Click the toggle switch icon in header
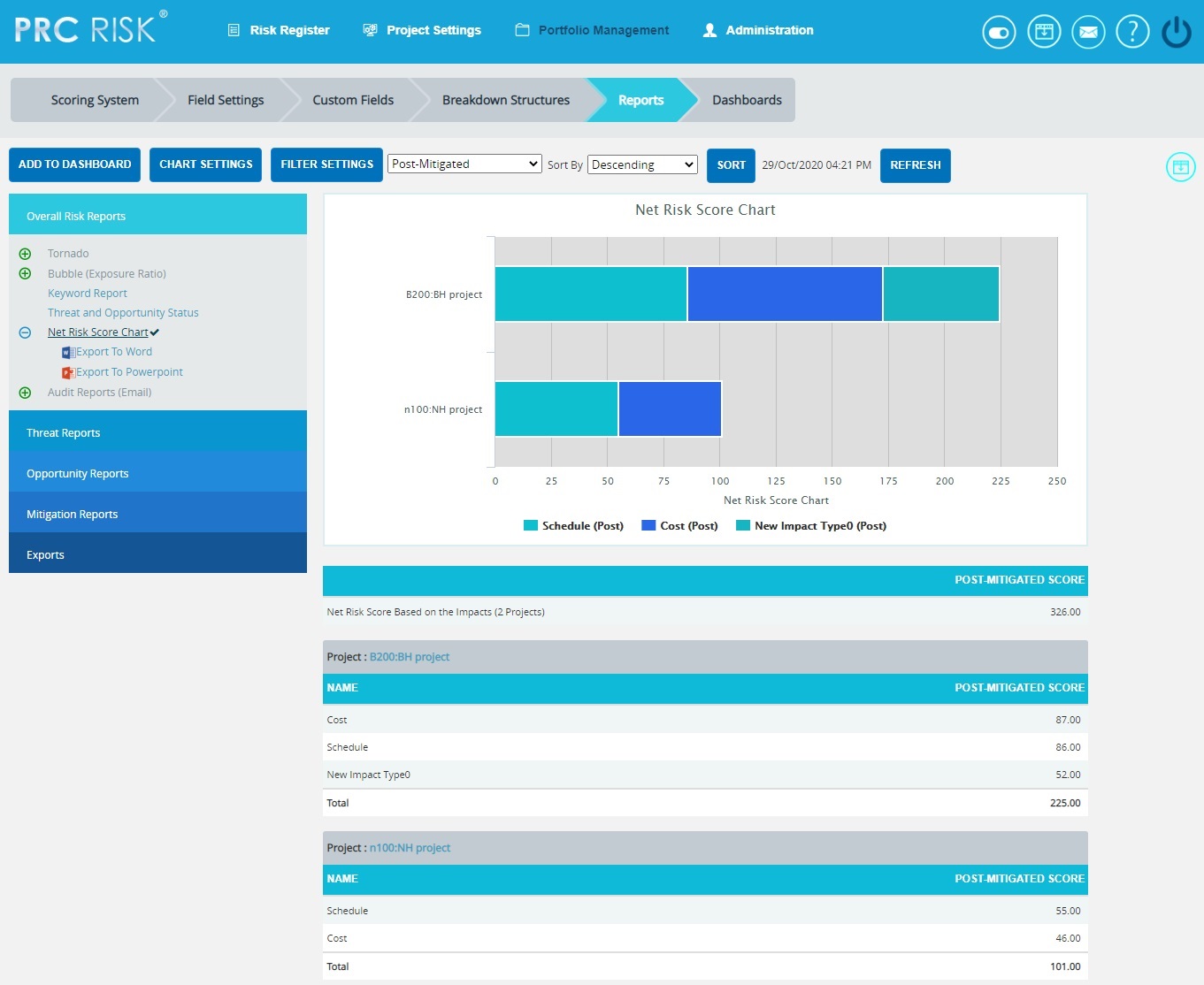 999,33
